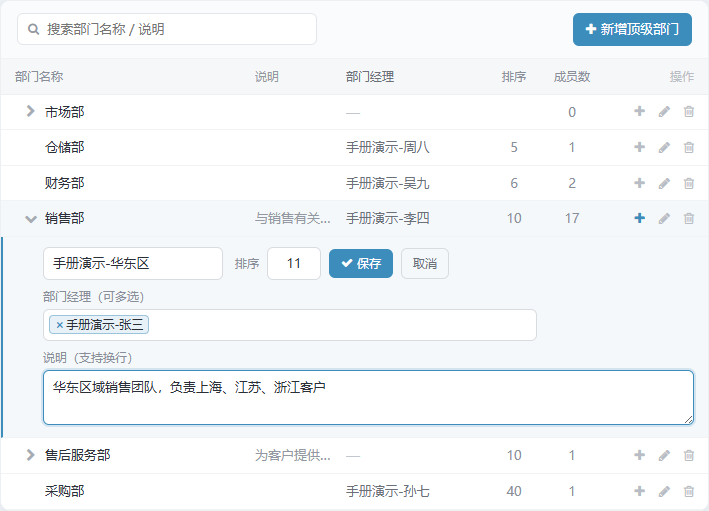Edit the 市场部 department row
This screenshot has height=511, width=709.
pos(664,111)
